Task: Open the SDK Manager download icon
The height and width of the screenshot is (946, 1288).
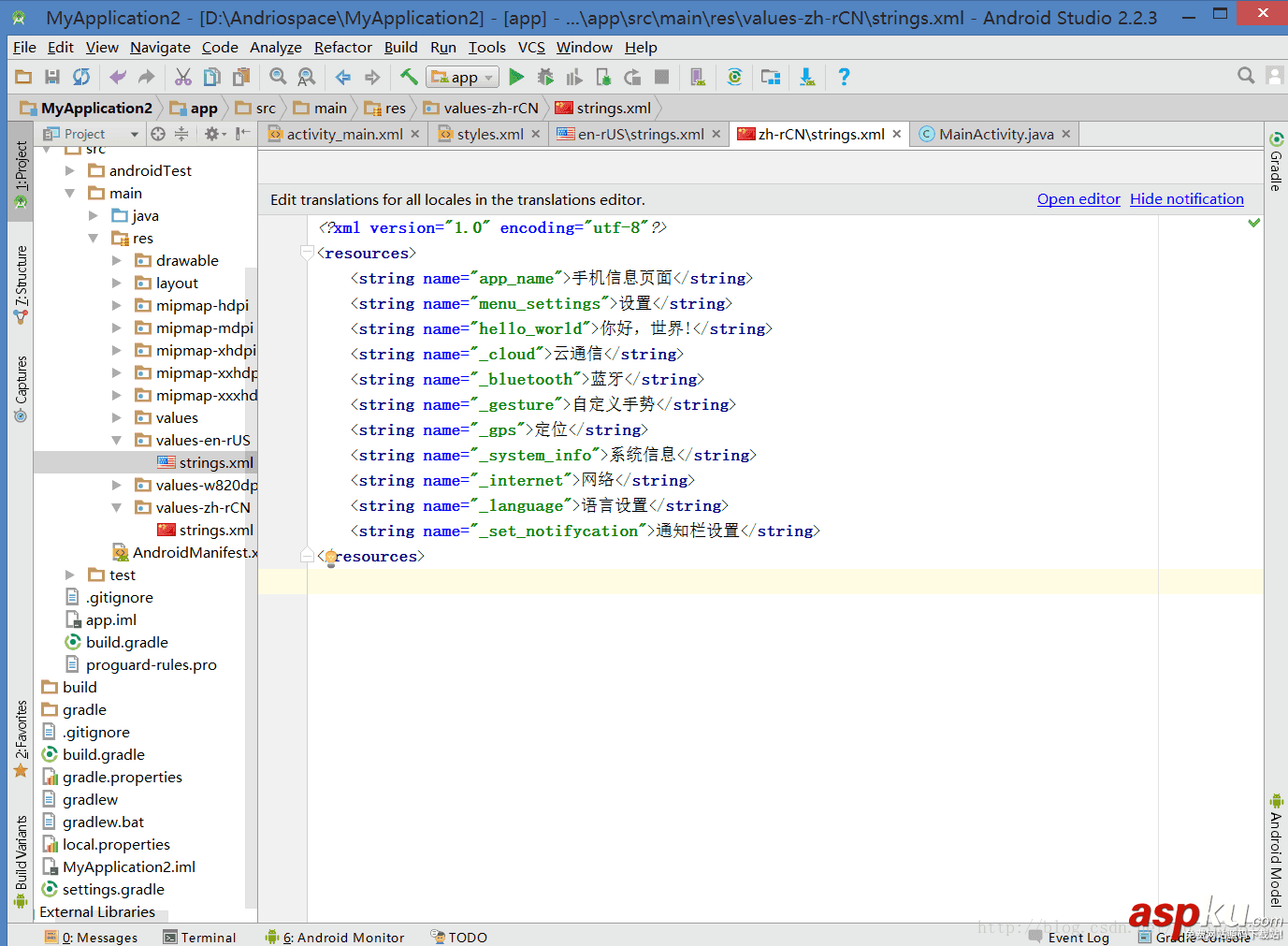Action: click(x=806, y=77)
